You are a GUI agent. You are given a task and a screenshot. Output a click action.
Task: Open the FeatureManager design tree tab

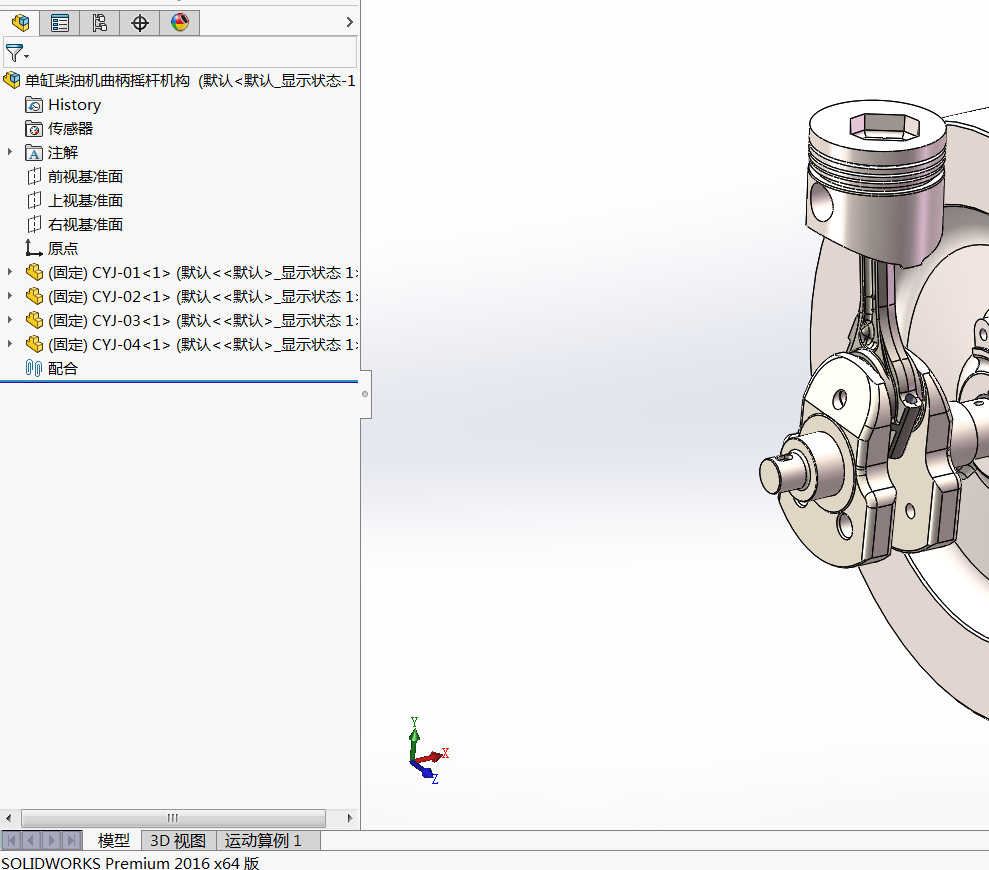[20, 23]
